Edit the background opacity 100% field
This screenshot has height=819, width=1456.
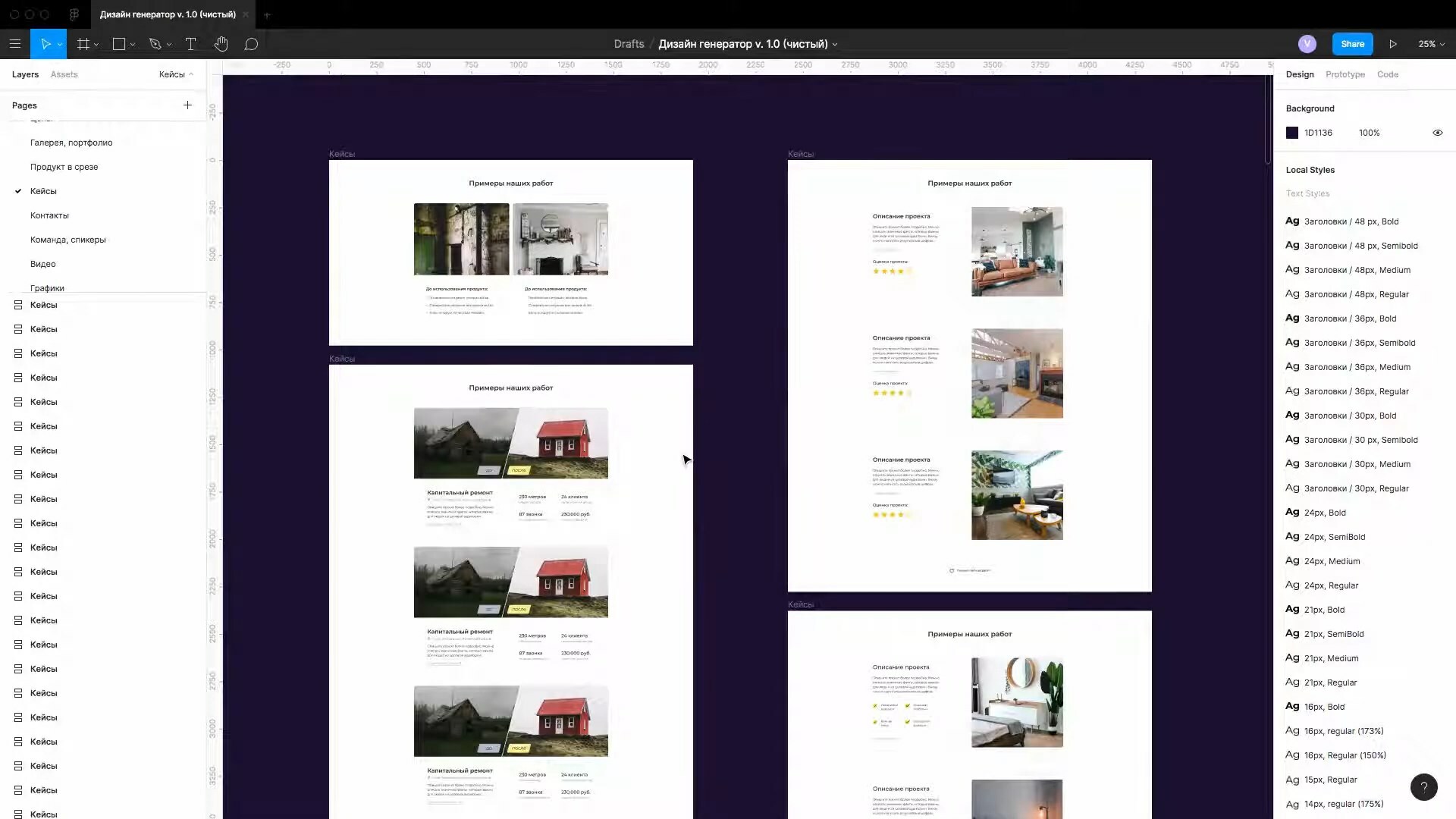[1369, 133]
